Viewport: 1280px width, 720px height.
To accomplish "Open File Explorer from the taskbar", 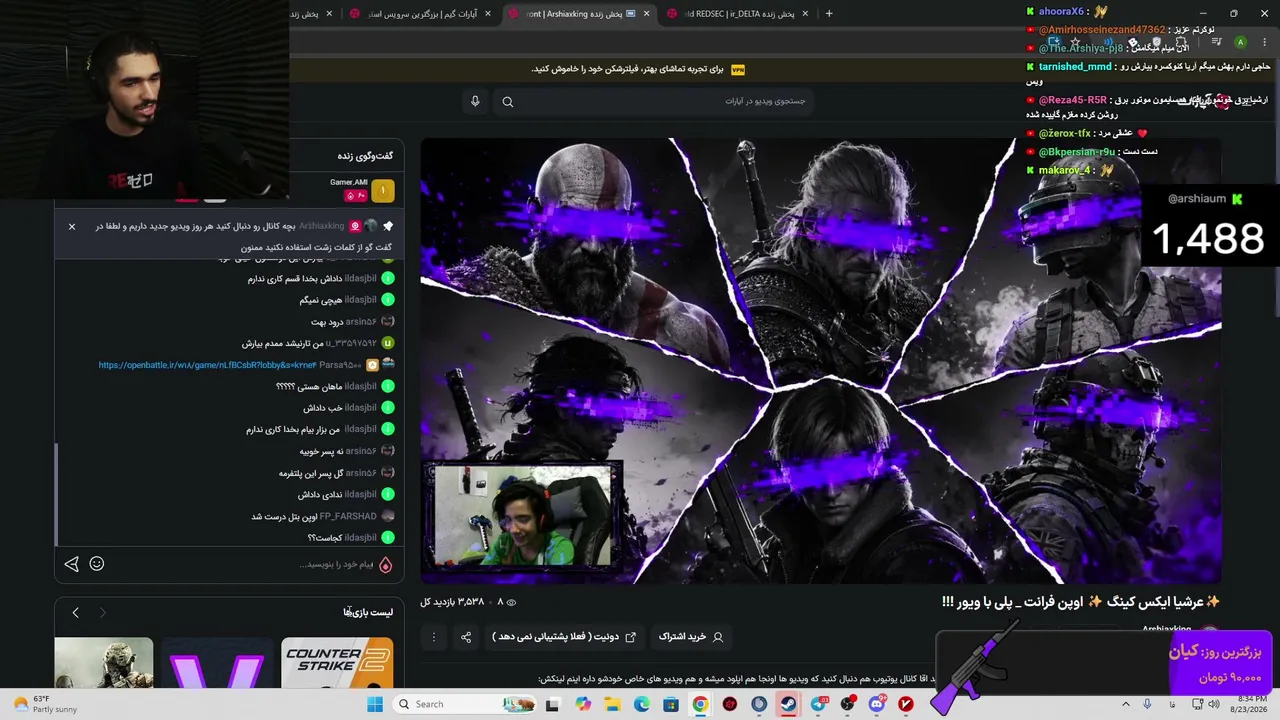I will tap(612, 704).
